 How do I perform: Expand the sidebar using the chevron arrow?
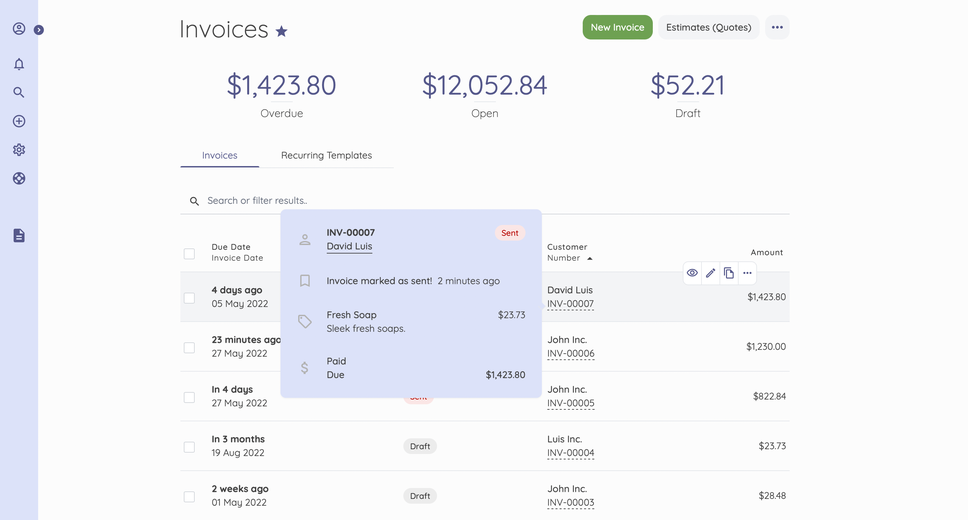click(x=39, y=30)
